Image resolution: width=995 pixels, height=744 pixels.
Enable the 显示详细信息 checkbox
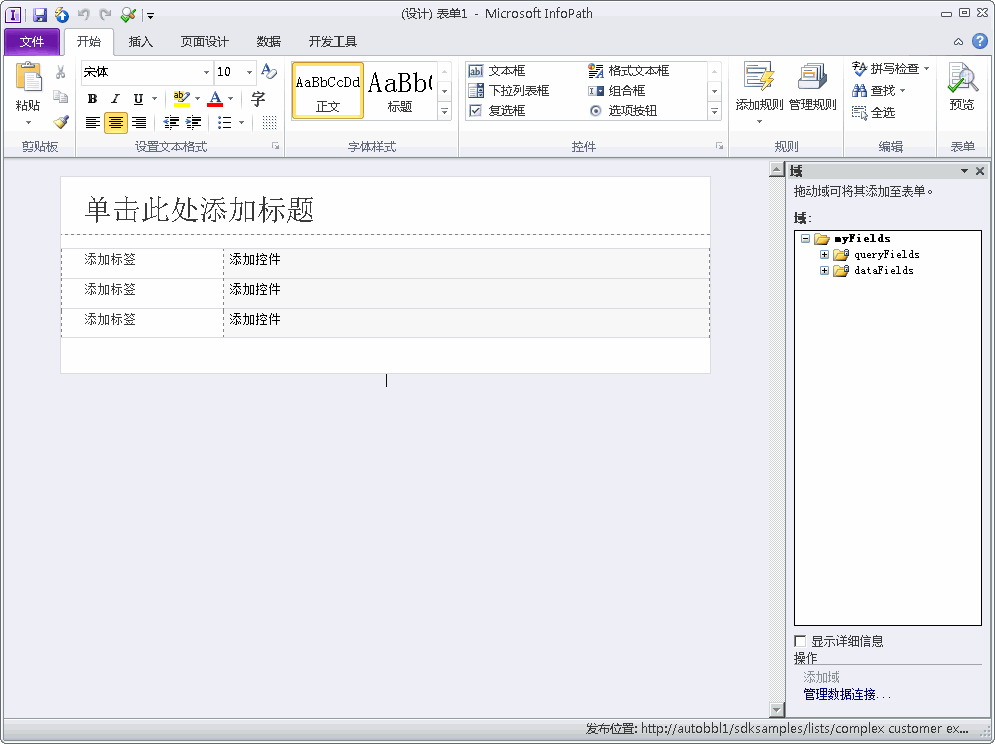pyautogui.click(x=800, y=641)
